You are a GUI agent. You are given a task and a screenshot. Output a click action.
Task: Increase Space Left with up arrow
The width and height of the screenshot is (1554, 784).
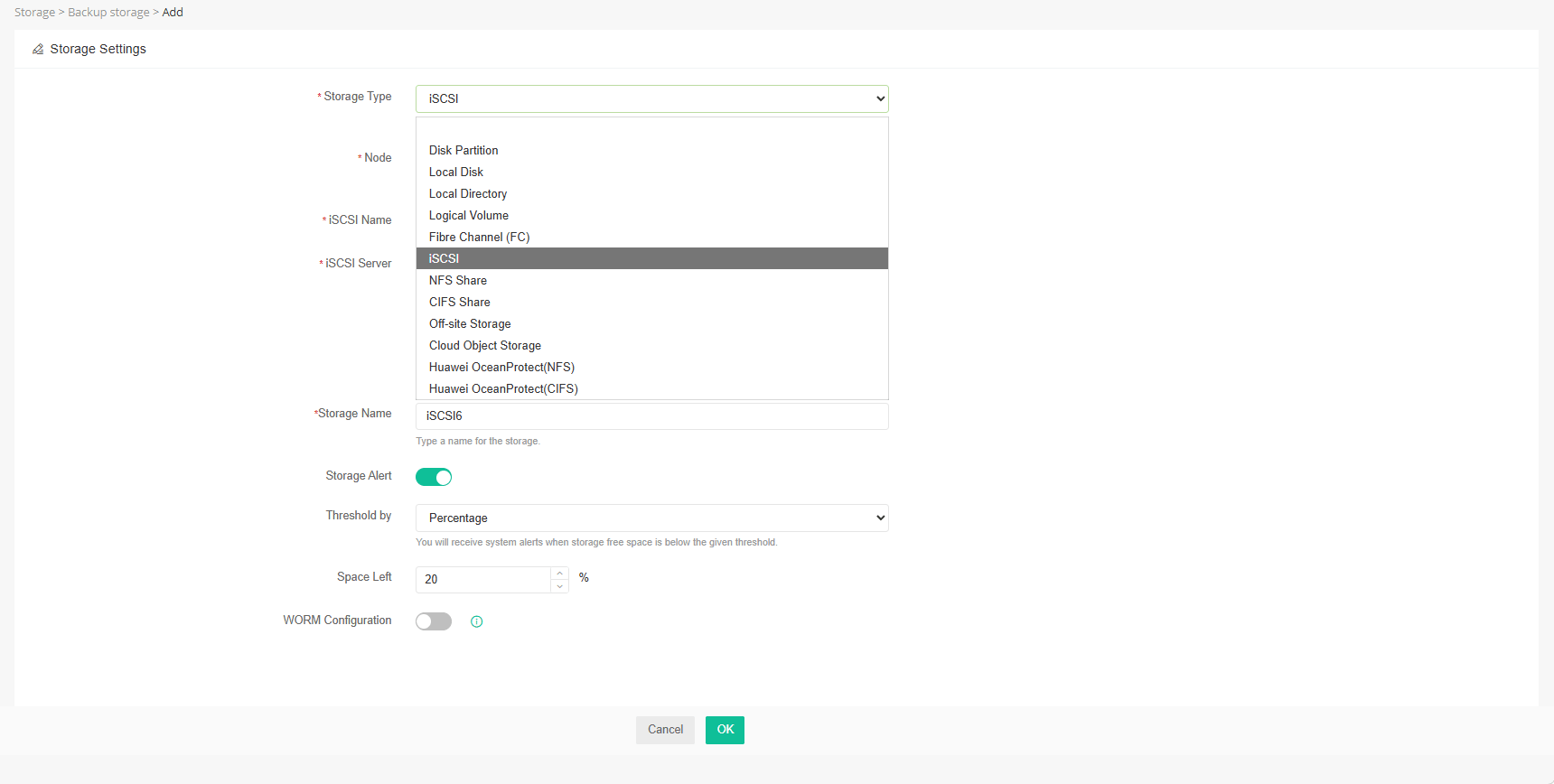point(560,574)
